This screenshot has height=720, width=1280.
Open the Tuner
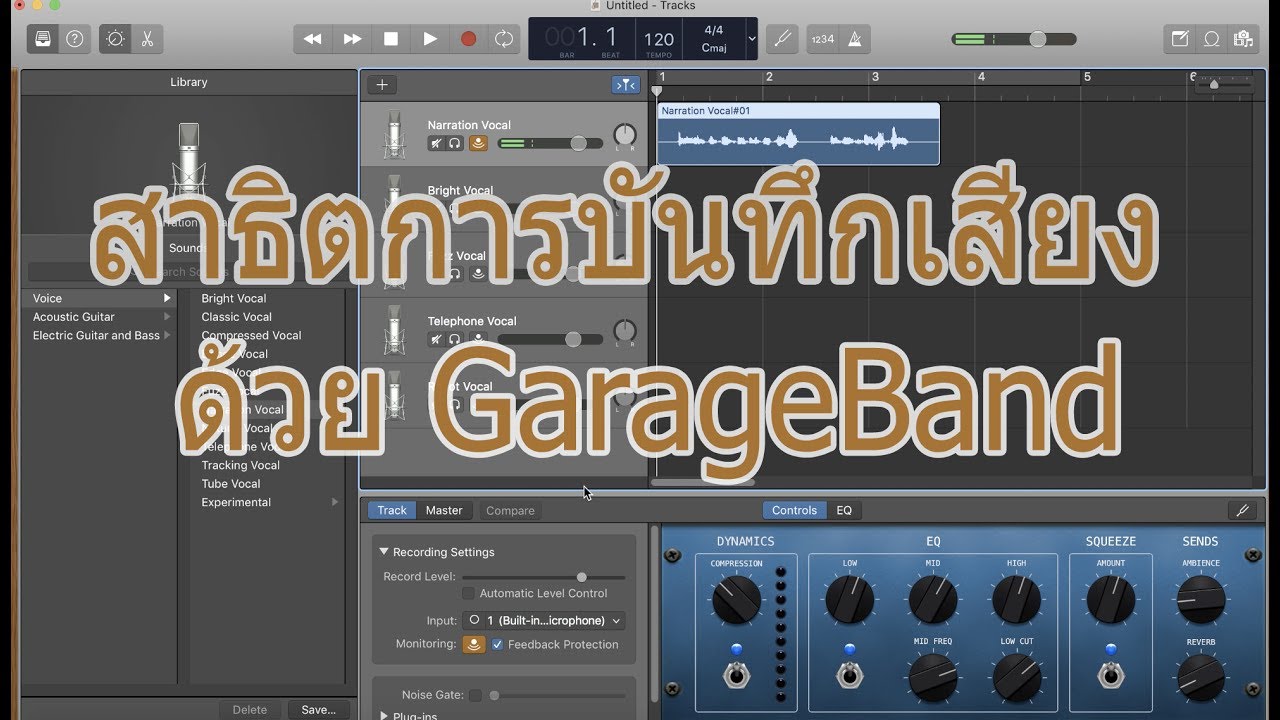click(x=782, y=39)
